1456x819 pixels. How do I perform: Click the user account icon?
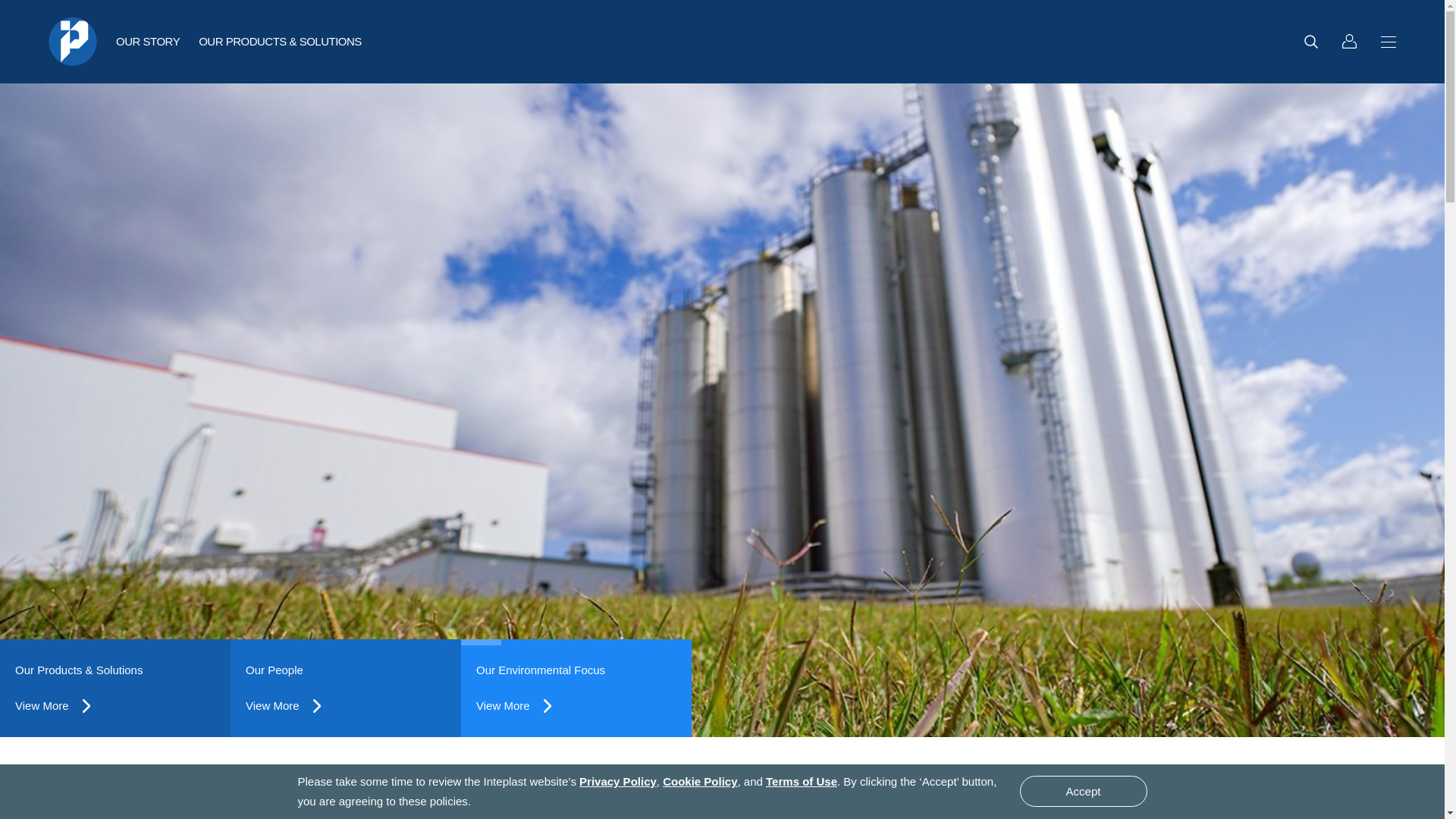(1349, 42)
